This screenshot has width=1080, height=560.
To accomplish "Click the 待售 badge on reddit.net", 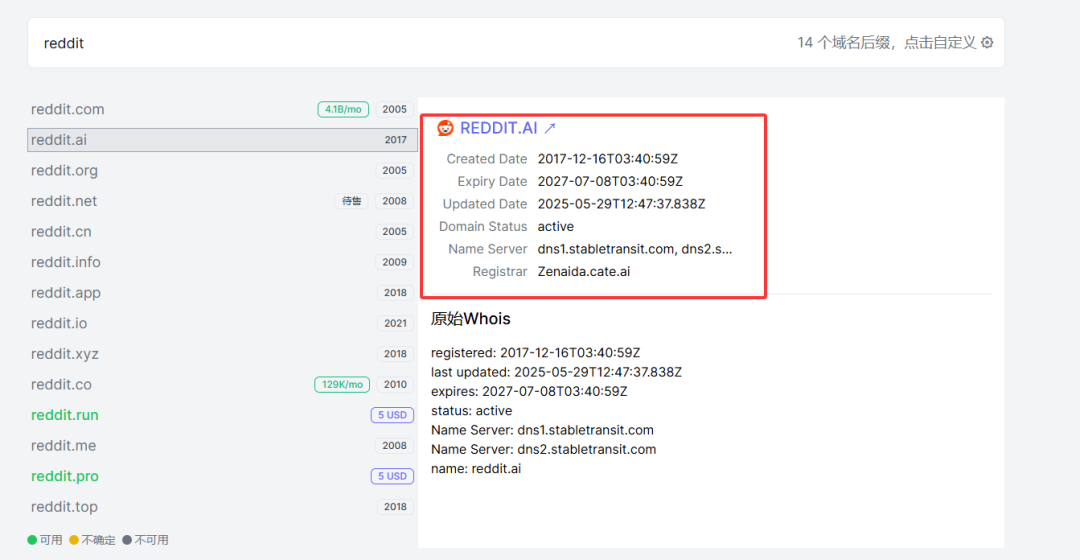I will tap(351, 201).
